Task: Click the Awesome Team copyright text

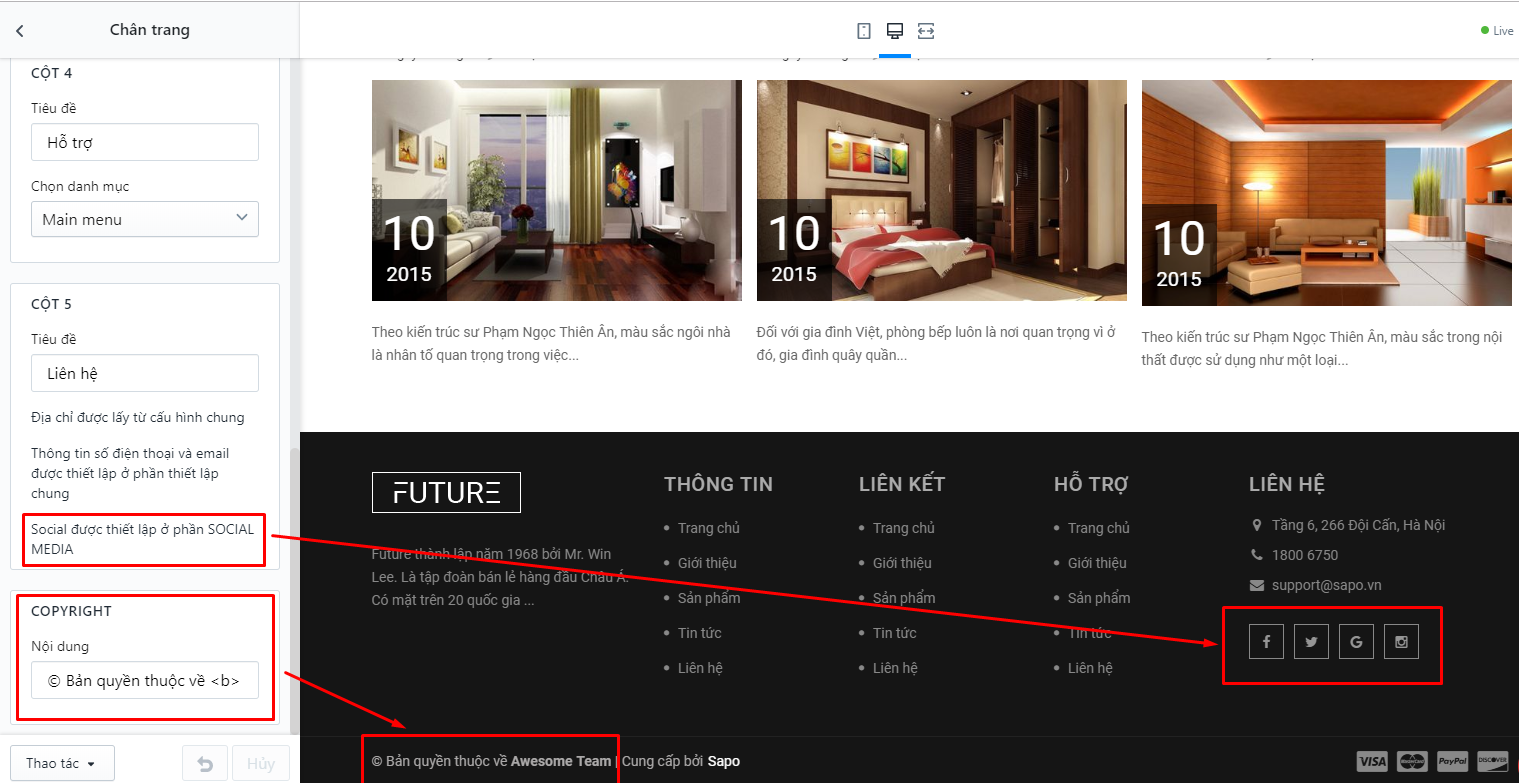Action: pyautogui.click(x=561, y=761)
